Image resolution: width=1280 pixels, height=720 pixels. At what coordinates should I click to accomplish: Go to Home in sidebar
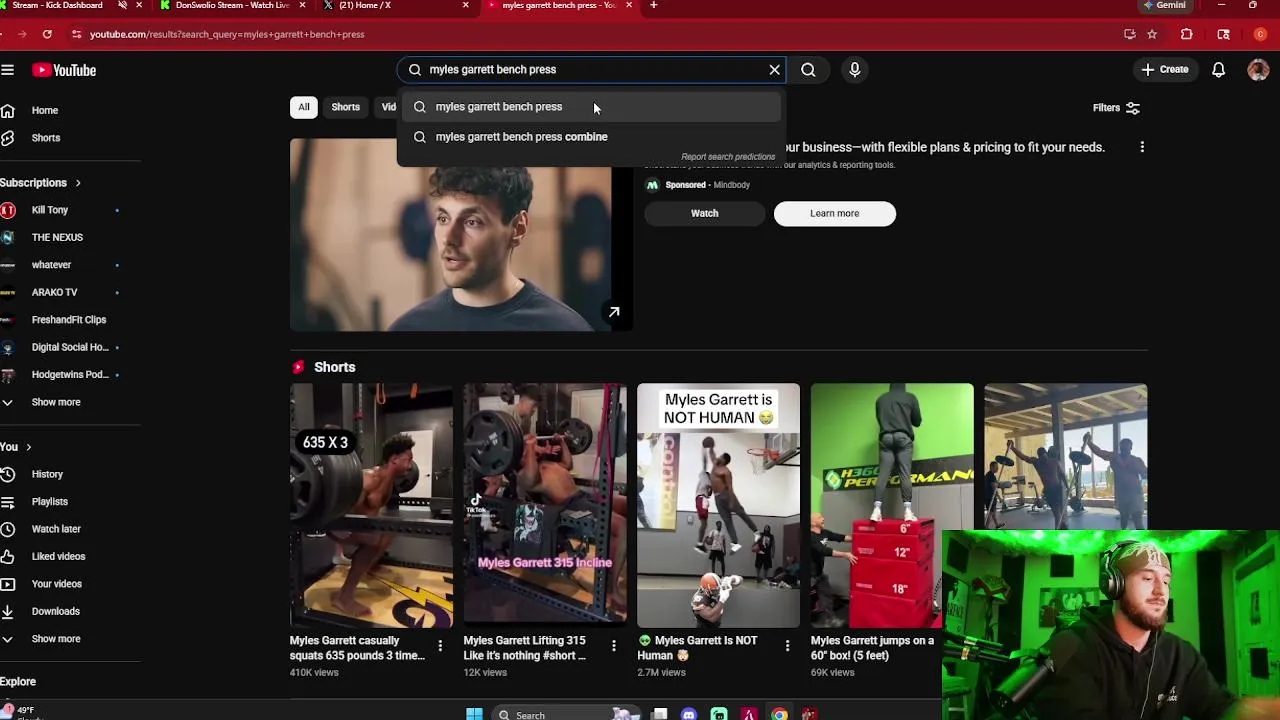coord(44,111)
